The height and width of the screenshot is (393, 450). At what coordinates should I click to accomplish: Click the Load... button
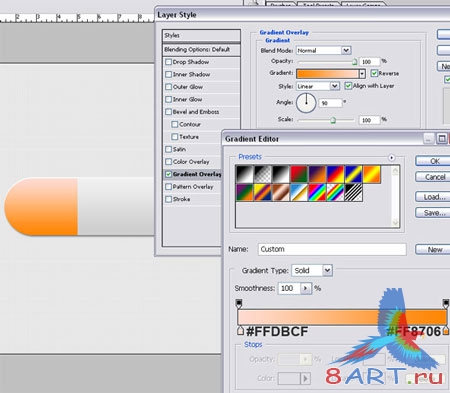coord(433,197)
